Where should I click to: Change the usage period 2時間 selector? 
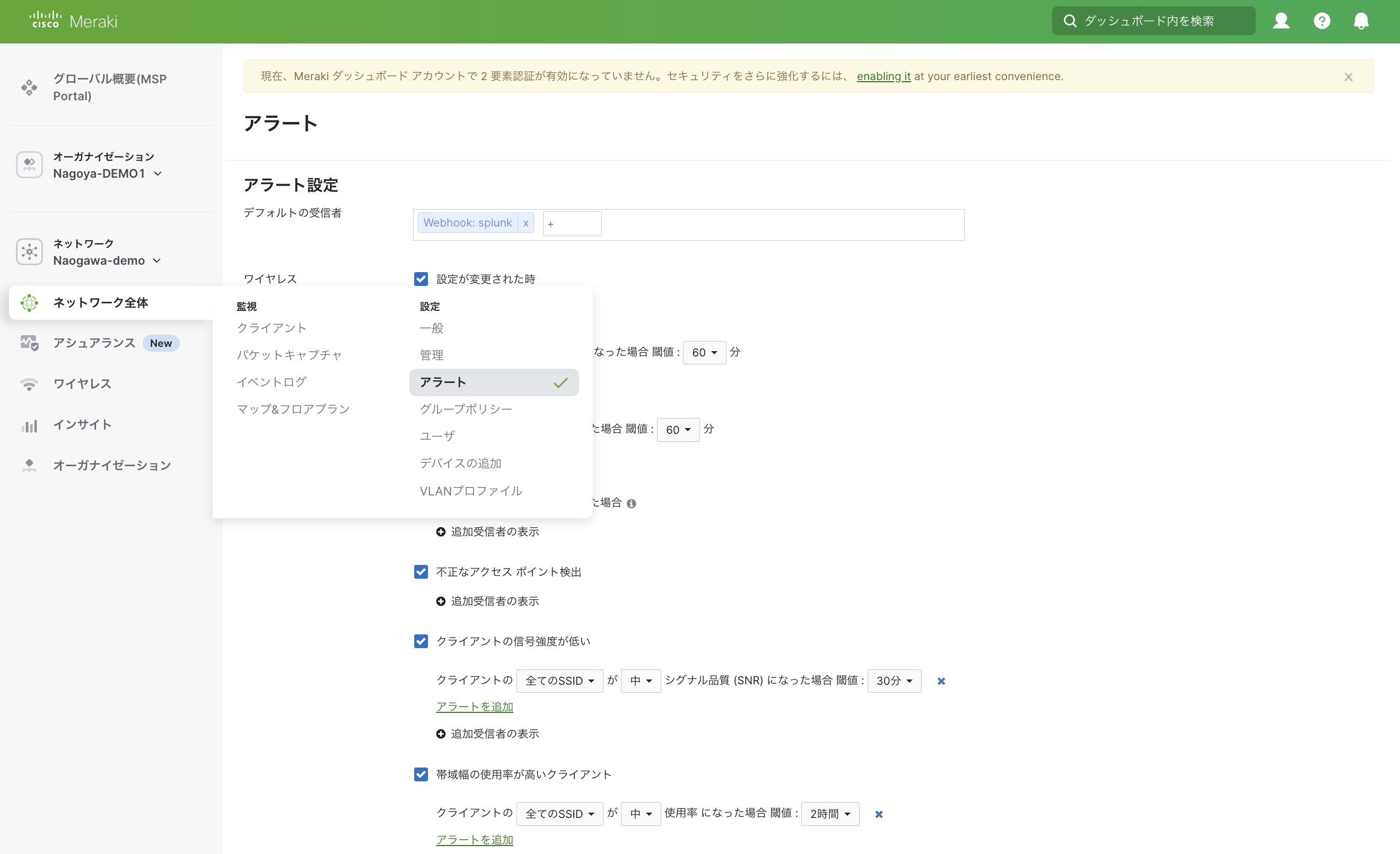[829, 814]
